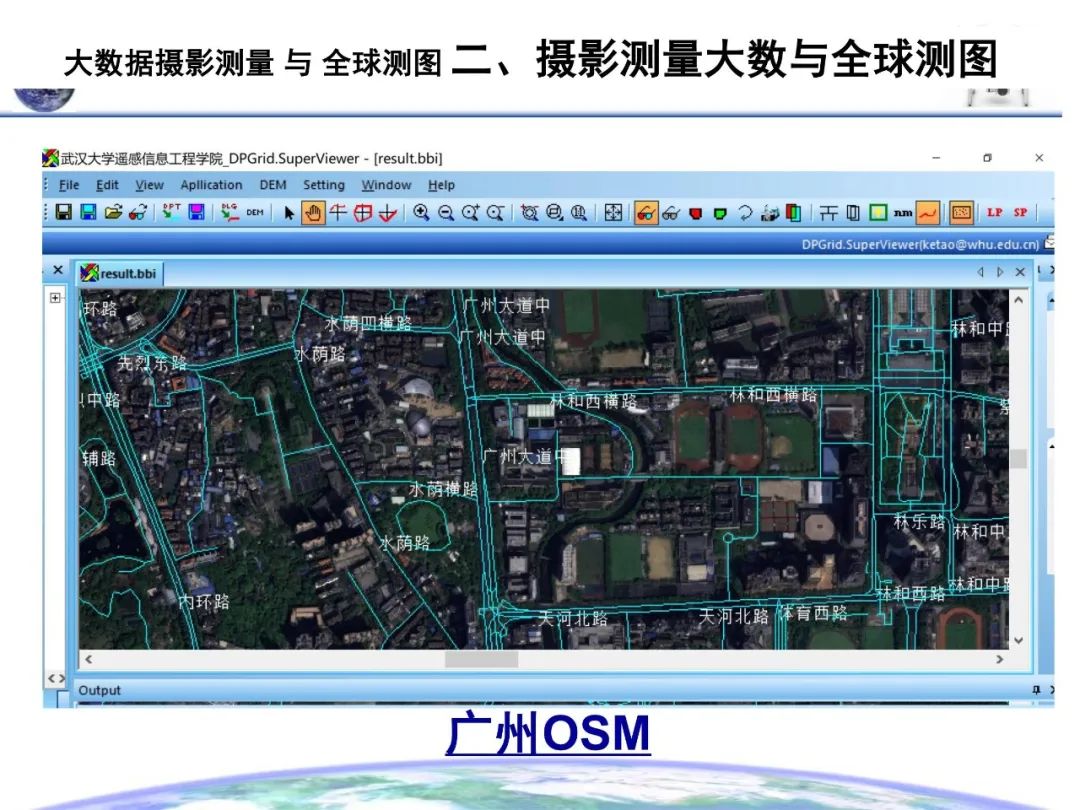Open the Application menu
The width and height of the screenshot is (1080, 810).
click(x=211, y=185)
